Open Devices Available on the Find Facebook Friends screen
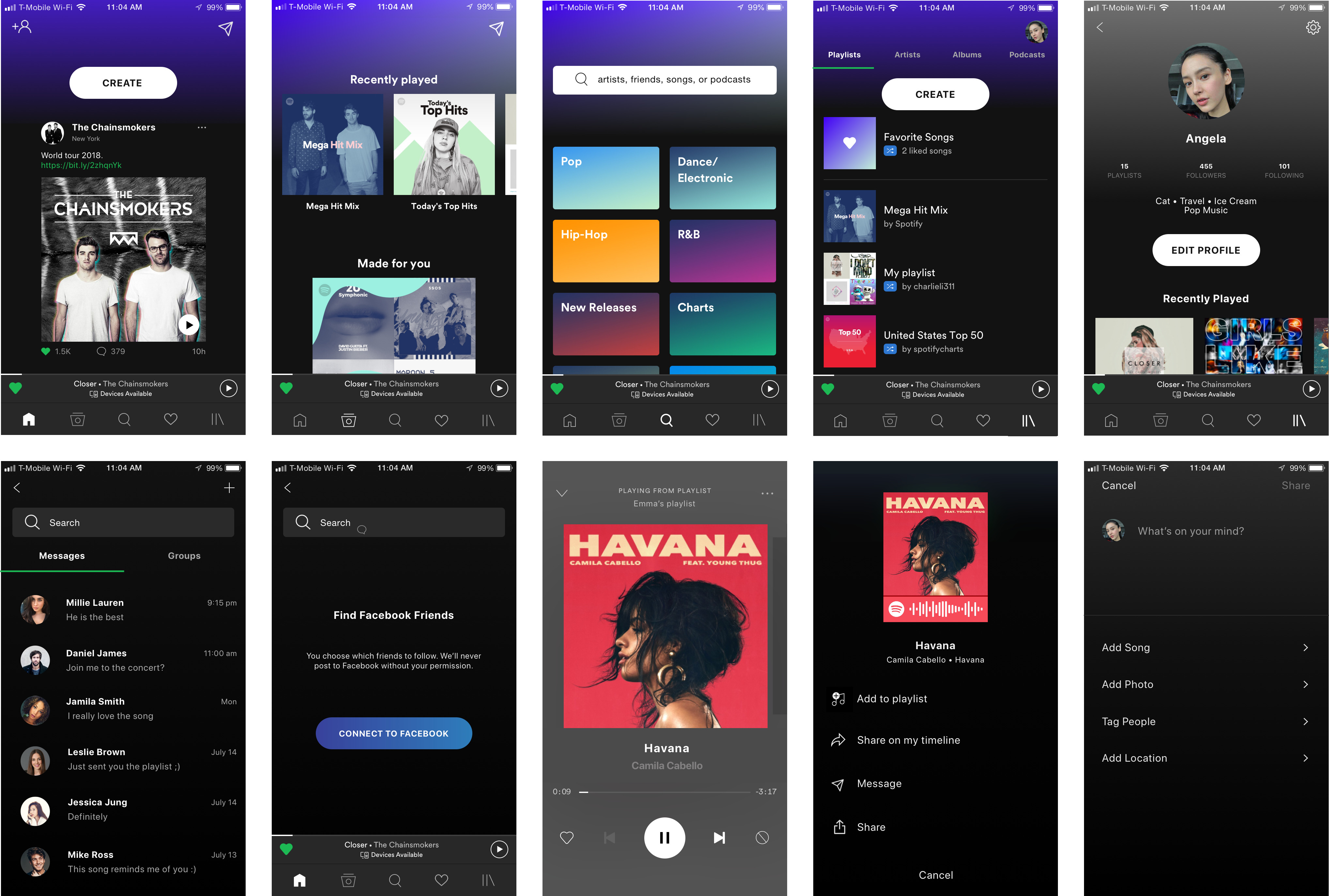 click(391, 855)
